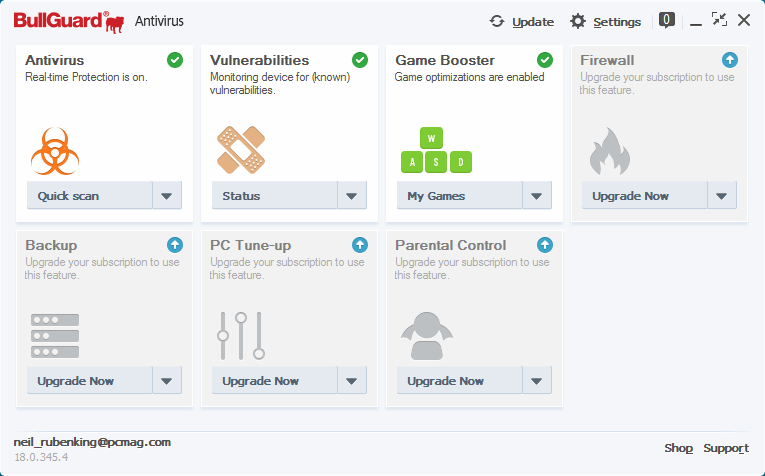Click the Vulnerabilities bandage icon
The height and width of the screenshot is (476, 765).
(x=240, y=150)
